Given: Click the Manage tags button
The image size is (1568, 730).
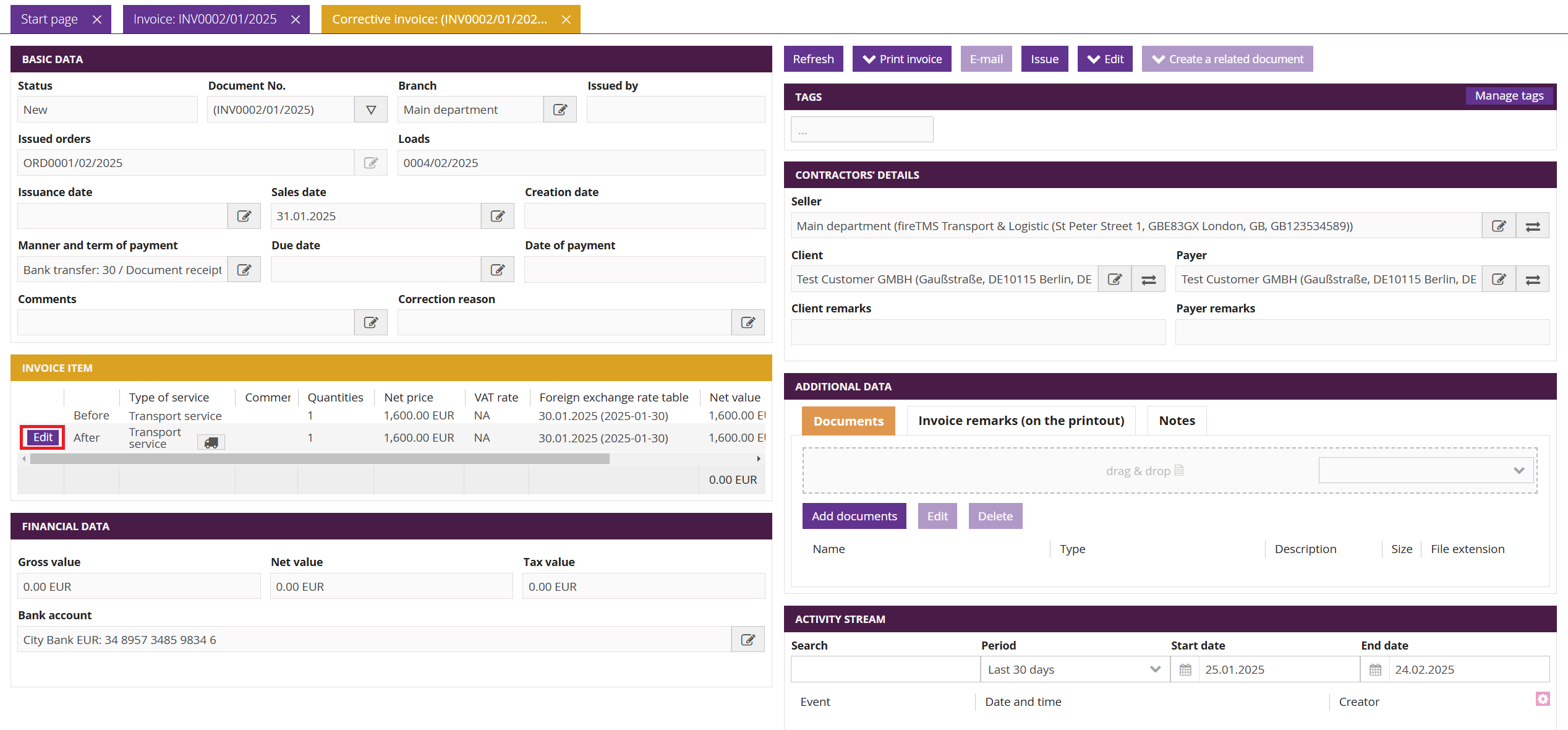Looking at the screenshot, I should click(1509, 96).
